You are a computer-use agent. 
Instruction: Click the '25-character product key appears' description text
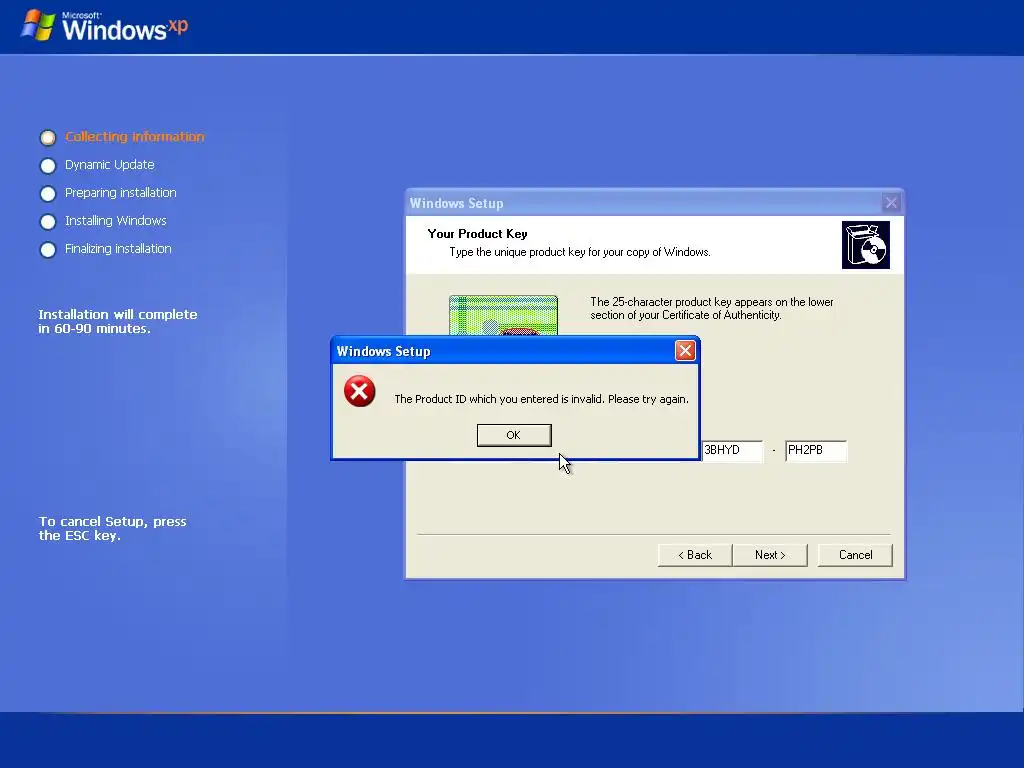(712, 308)
